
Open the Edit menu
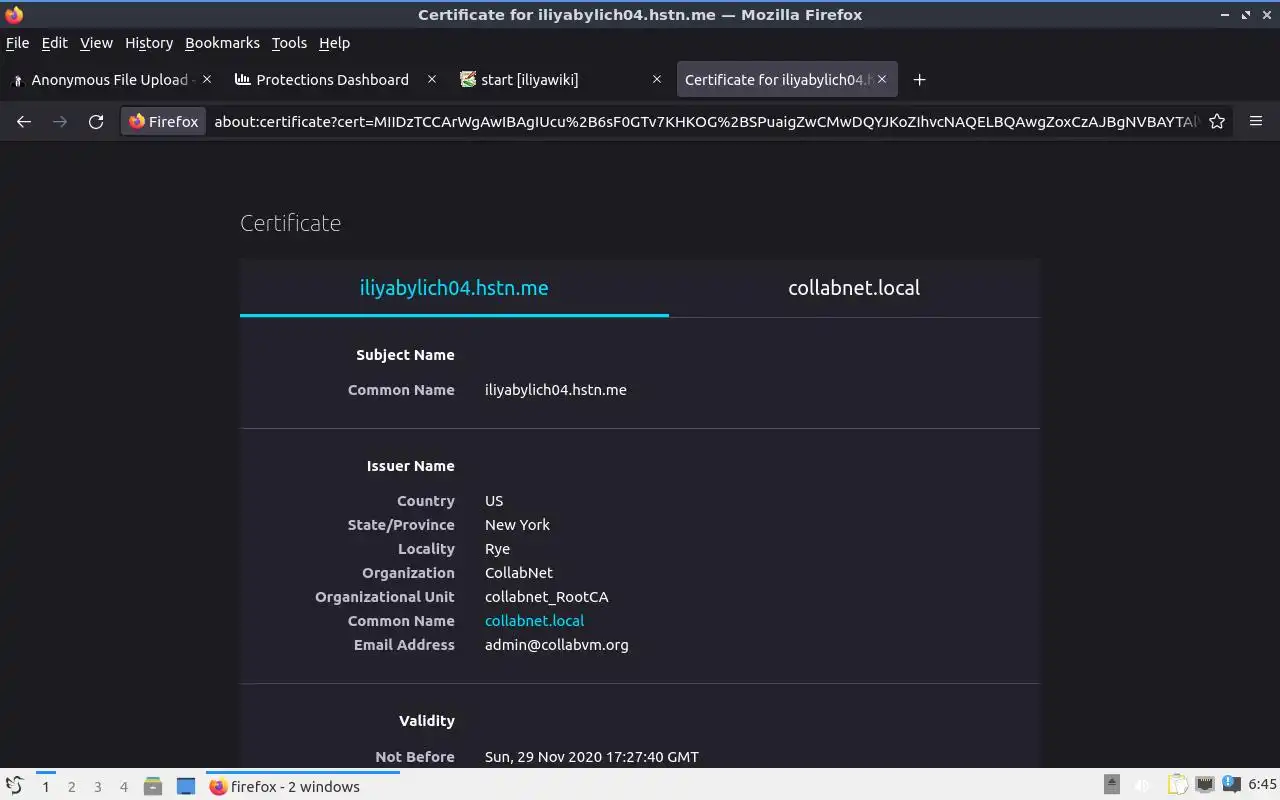tap(54, 43)
